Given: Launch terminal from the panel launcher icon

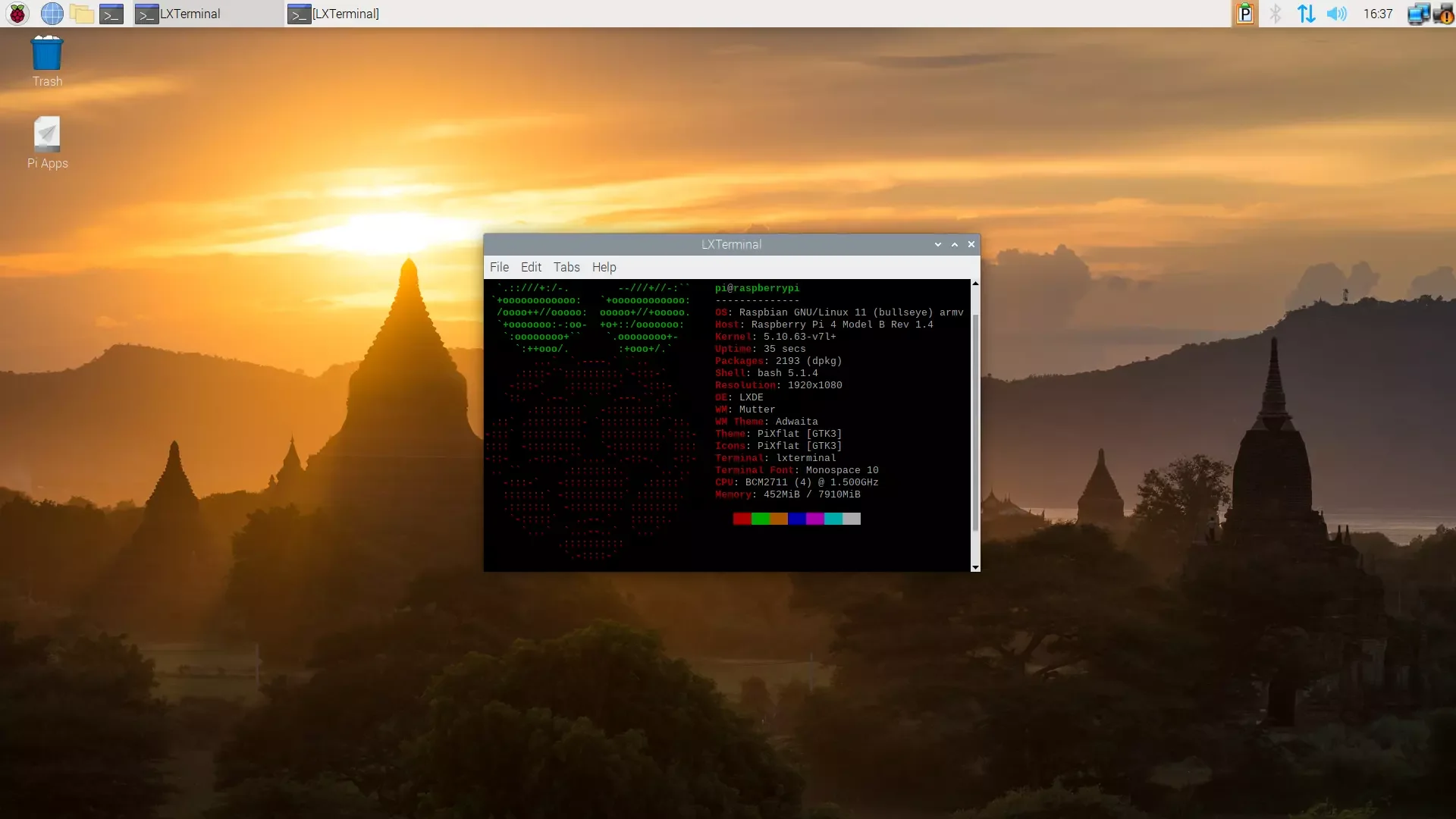Looking at the screenshot, I should [x=111, y=14].
